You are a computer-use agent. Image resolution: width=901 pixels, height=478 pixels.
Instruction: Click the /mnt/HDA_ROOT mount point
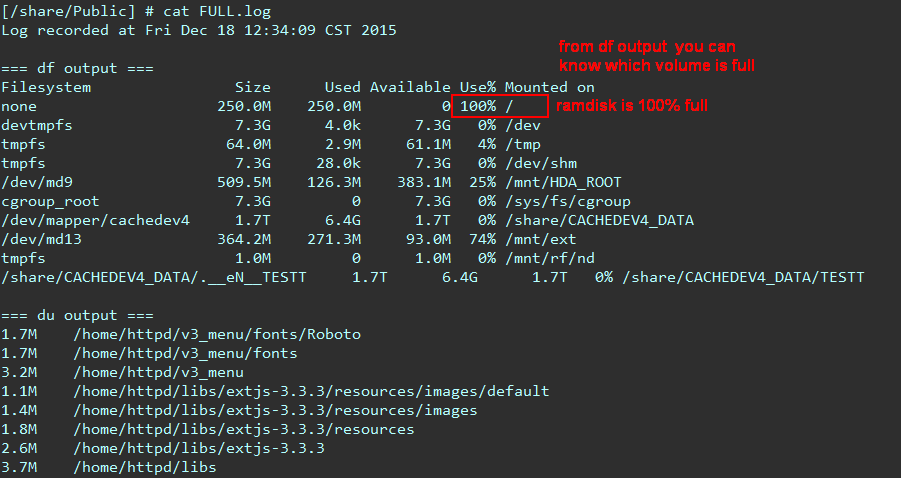[563, 183]
